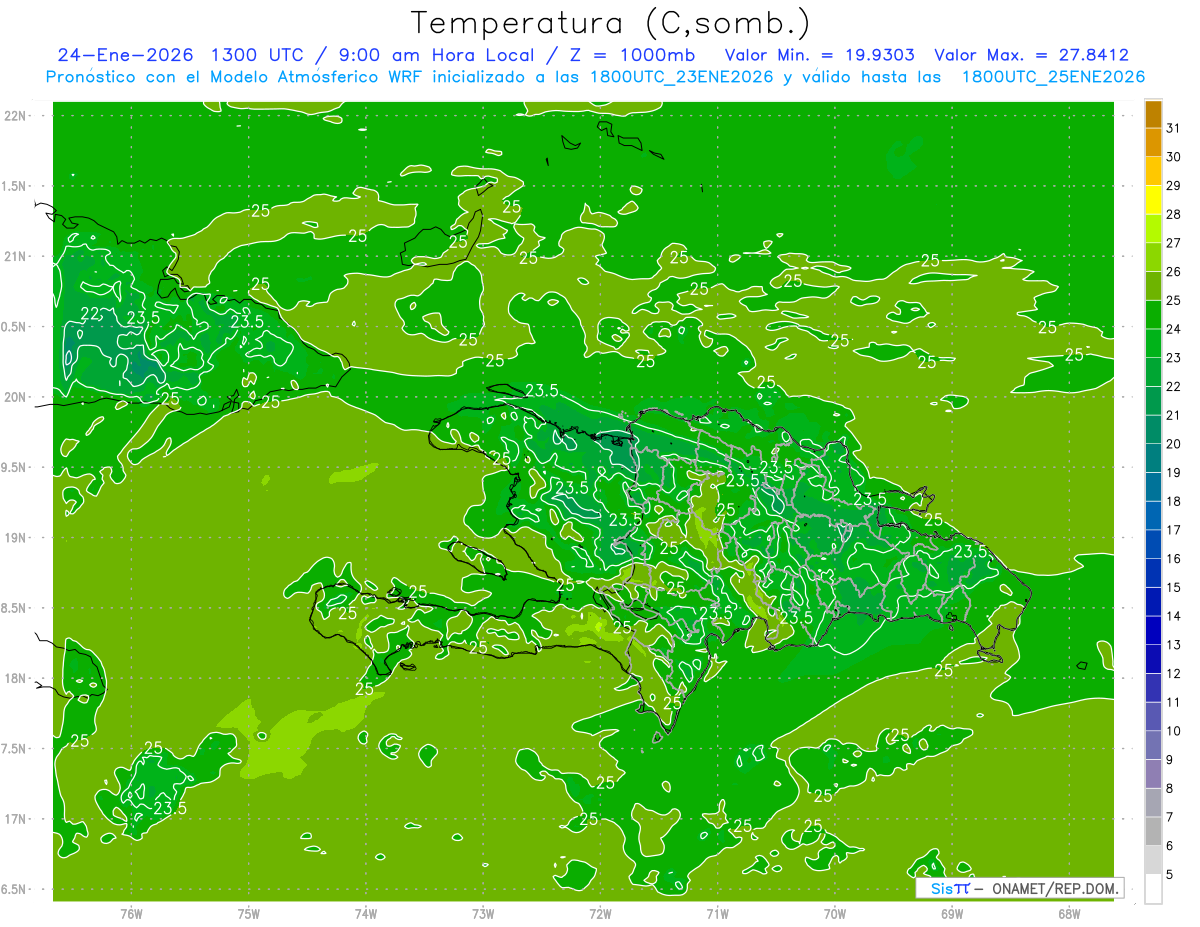The height and width of the screenshot is (927, 1200).
Task: Click the legend value '31'
Action: 1173,128
